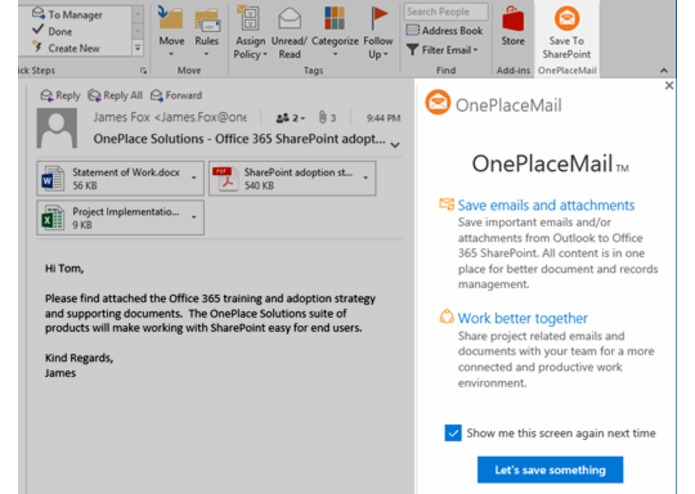
Task: Click the Let's save something button
Action: [x=550, y=470]
